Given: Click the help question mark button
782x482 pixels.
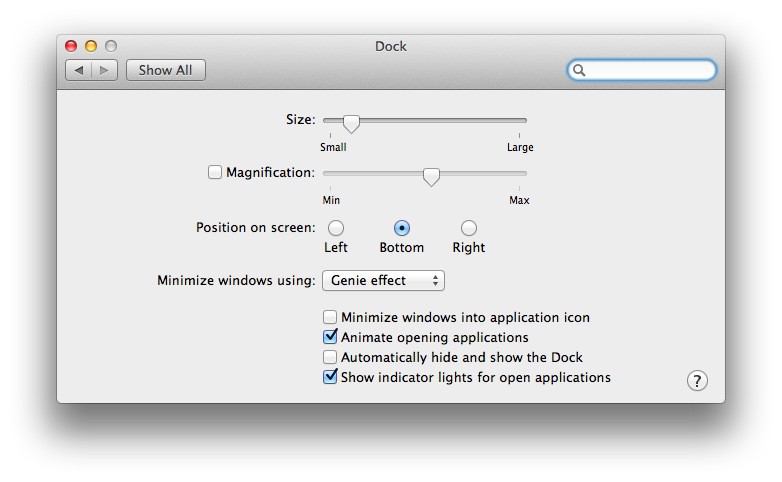Looking at the screenshot, I should 697,380.
